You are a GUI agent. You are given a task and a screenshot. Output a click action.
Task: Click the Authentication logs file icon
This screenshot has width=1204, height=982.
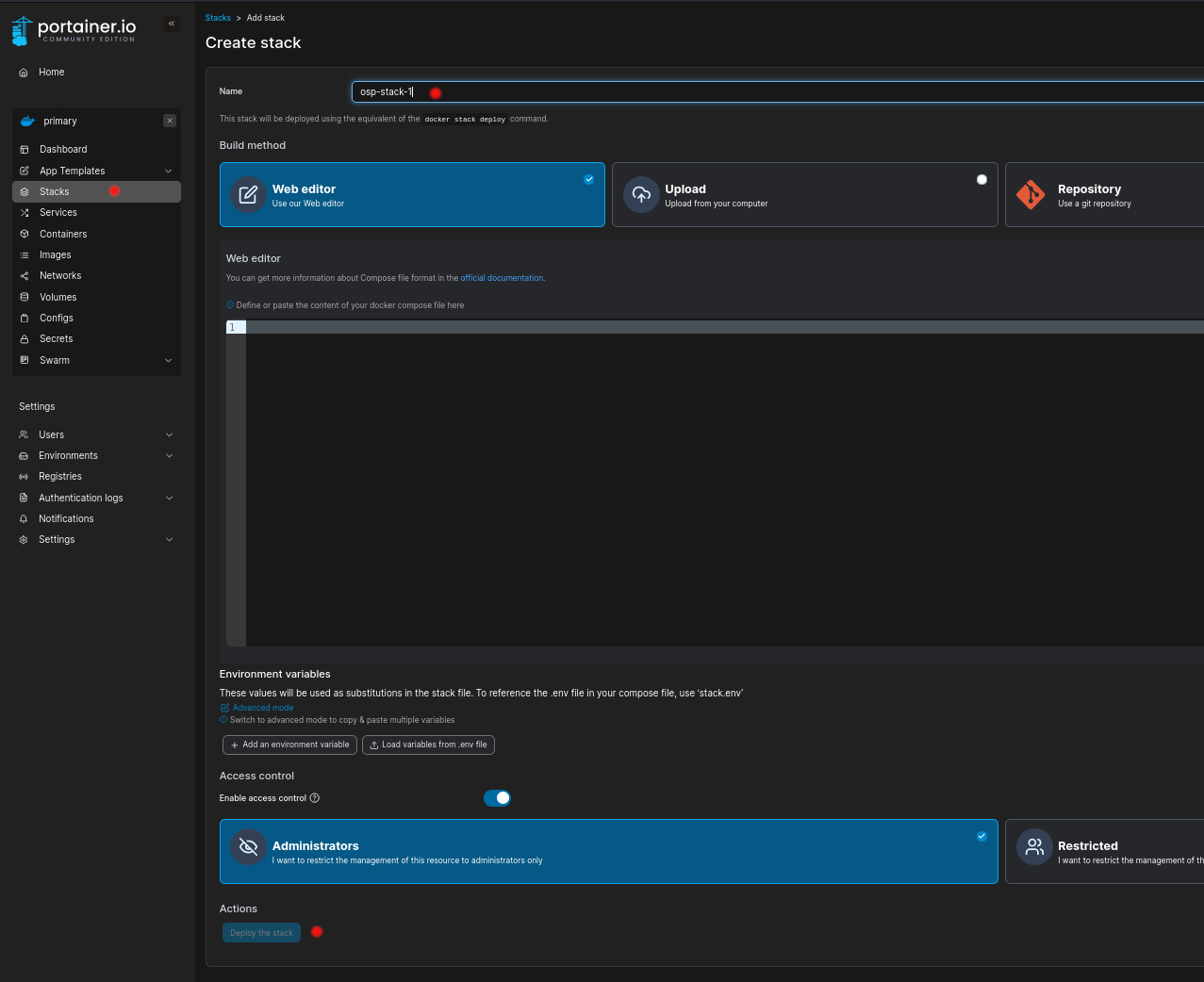coord(24,498)
